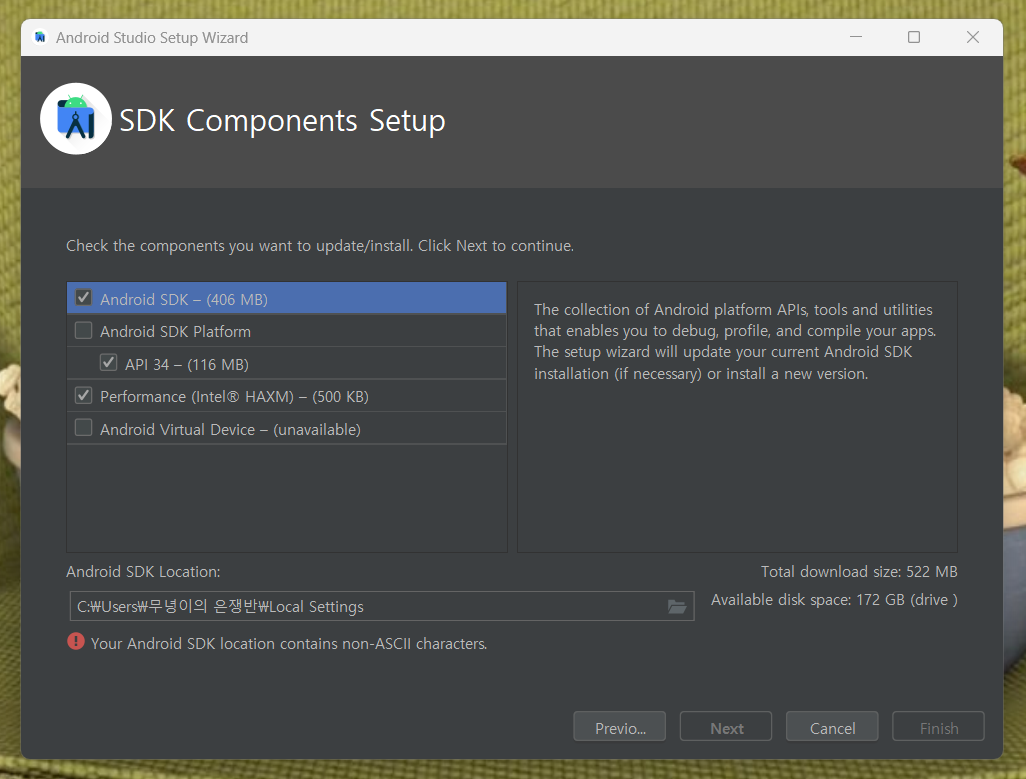1026x779 pixels.
Task: Select Android Virtual Device – (unavailable) label
Action: pyautogui.click(x=230, y=430)
